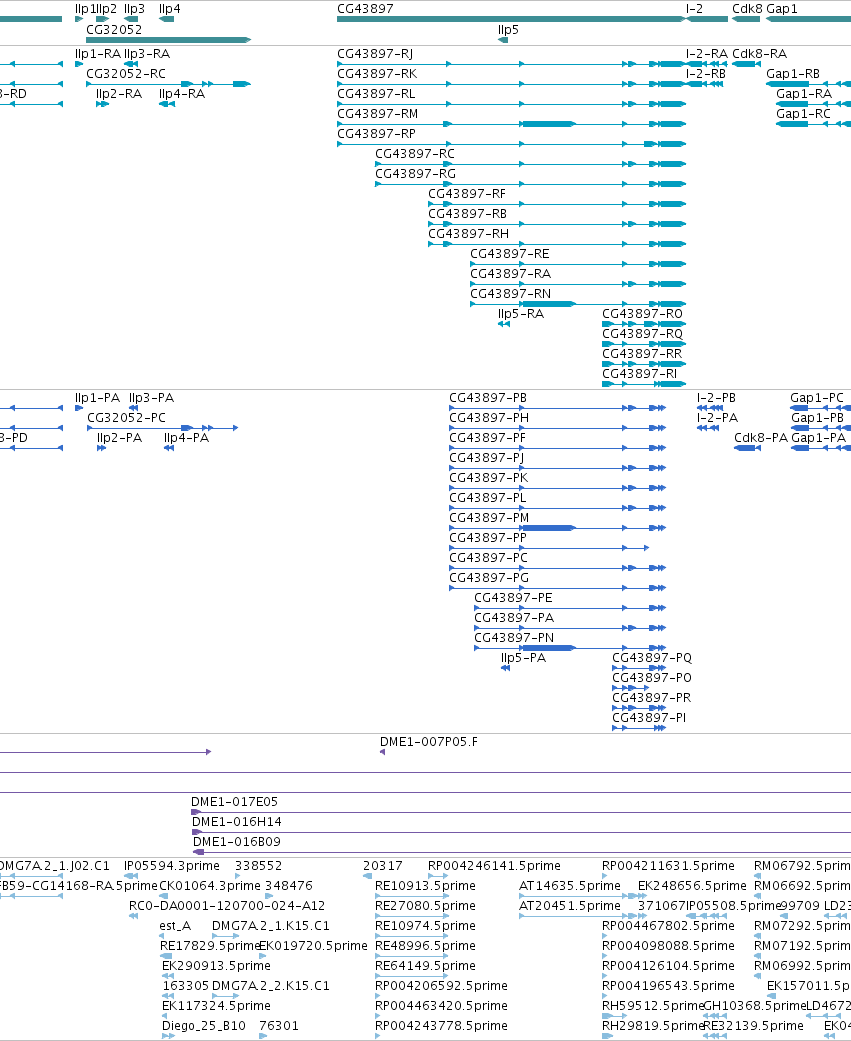Select the Gap1 gene label
Image resolution: width=851 pixels, height=1041 pixels.
[x=782, y=9]
